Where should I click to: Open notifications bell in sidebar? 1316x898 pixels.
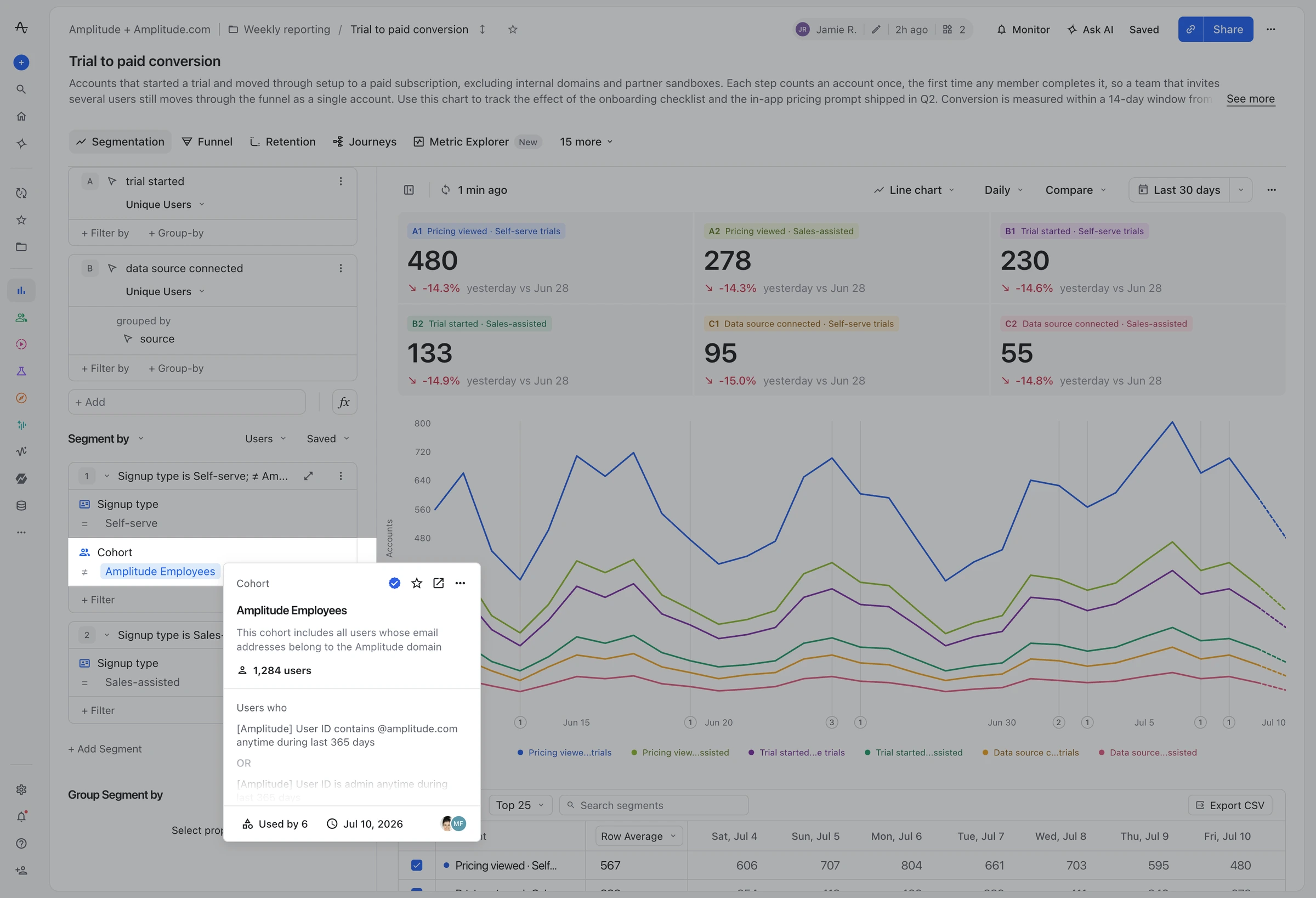pyautogui.click(x=21, y=816)
